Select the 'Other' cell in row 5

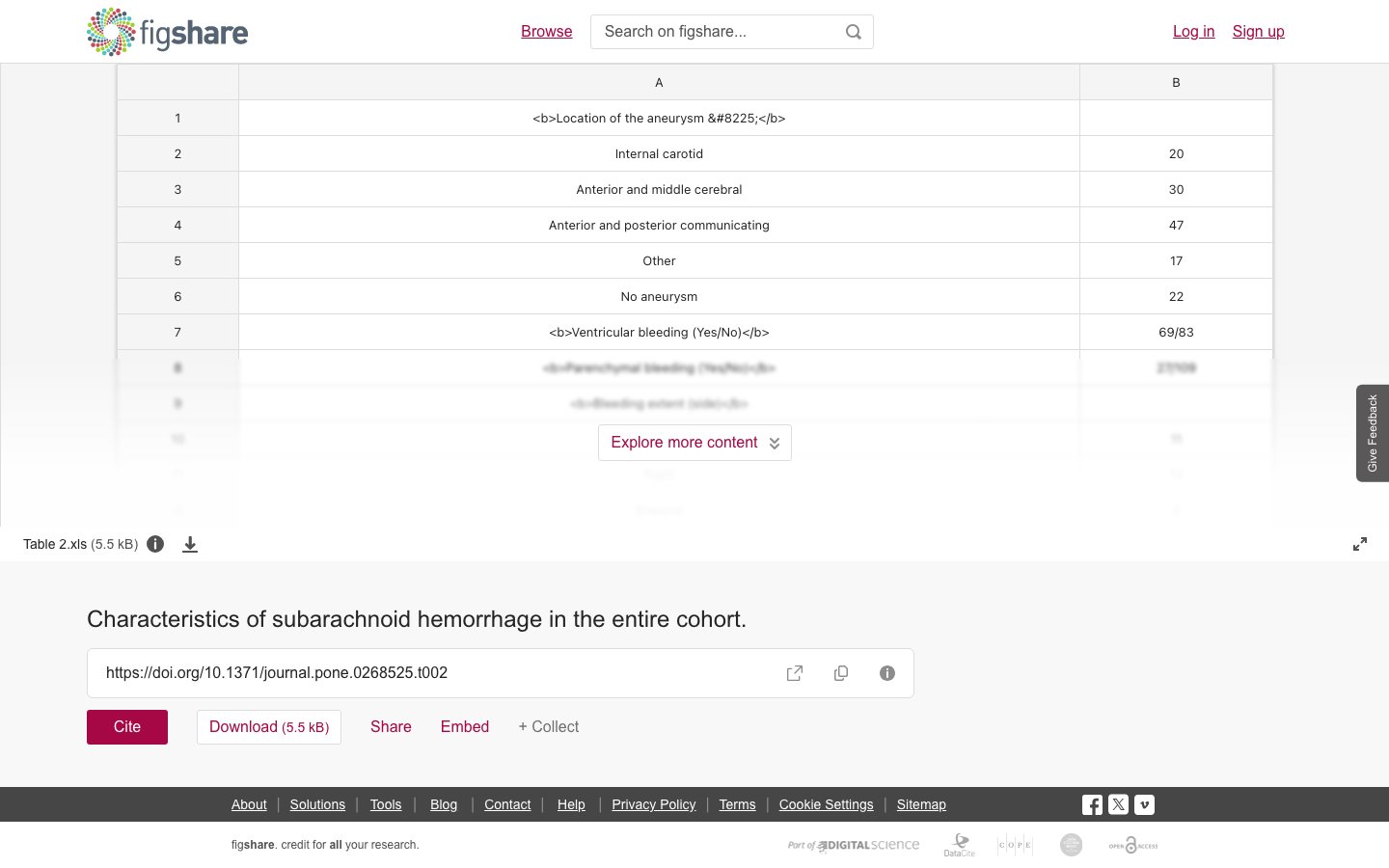[659, 260]
